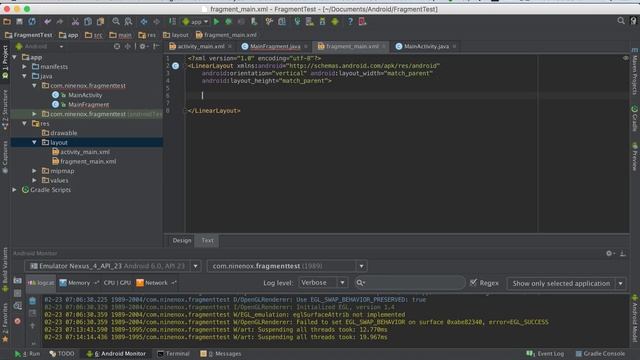640x360 pixels.
Task: Click the Undo arrow icon
Action: 48,21
